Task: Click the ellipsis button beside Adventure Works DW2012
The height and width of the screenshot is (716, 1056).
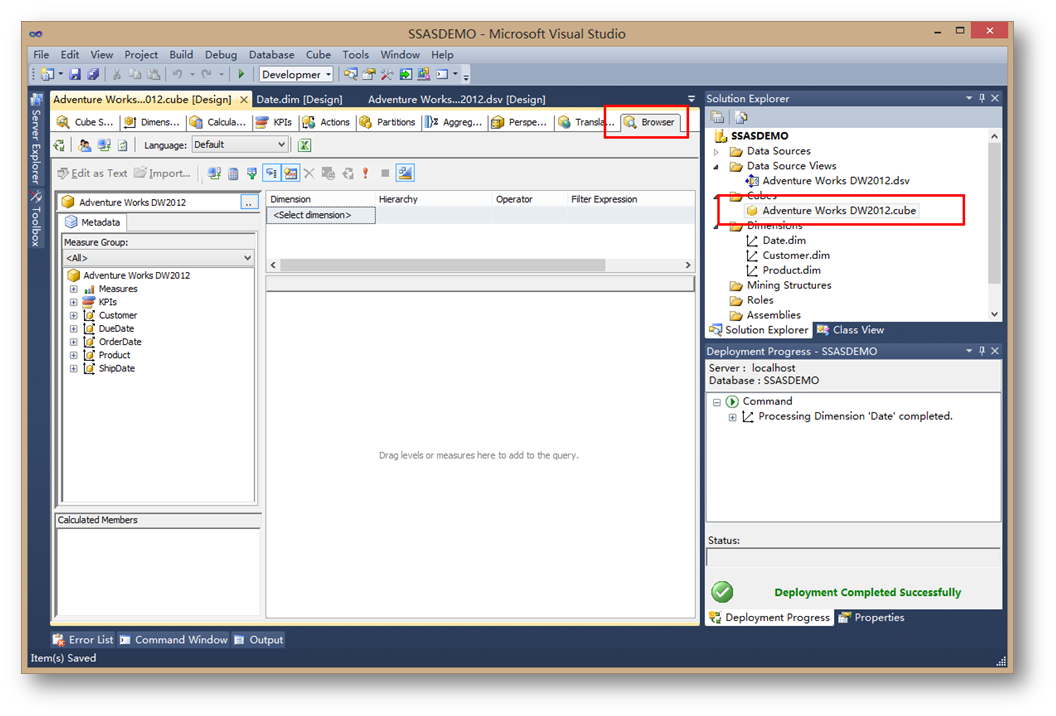Action: point(249,202)
